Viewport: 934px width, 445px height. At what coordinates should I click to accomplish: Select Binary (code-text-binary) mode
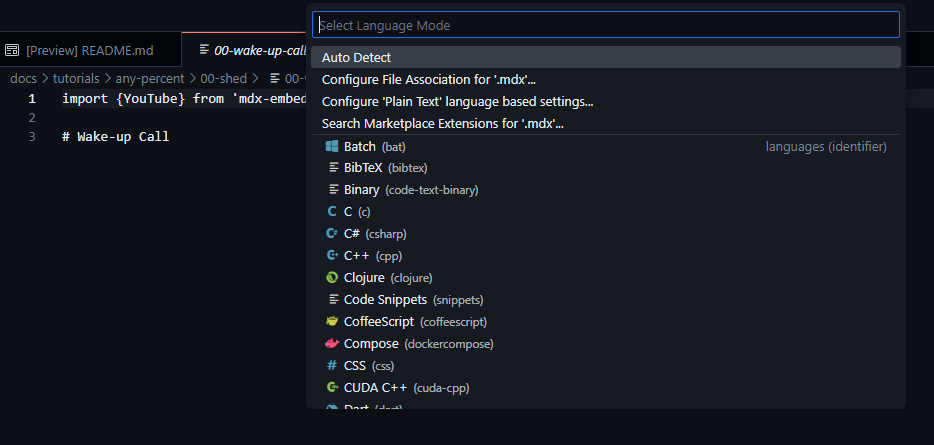606,190
